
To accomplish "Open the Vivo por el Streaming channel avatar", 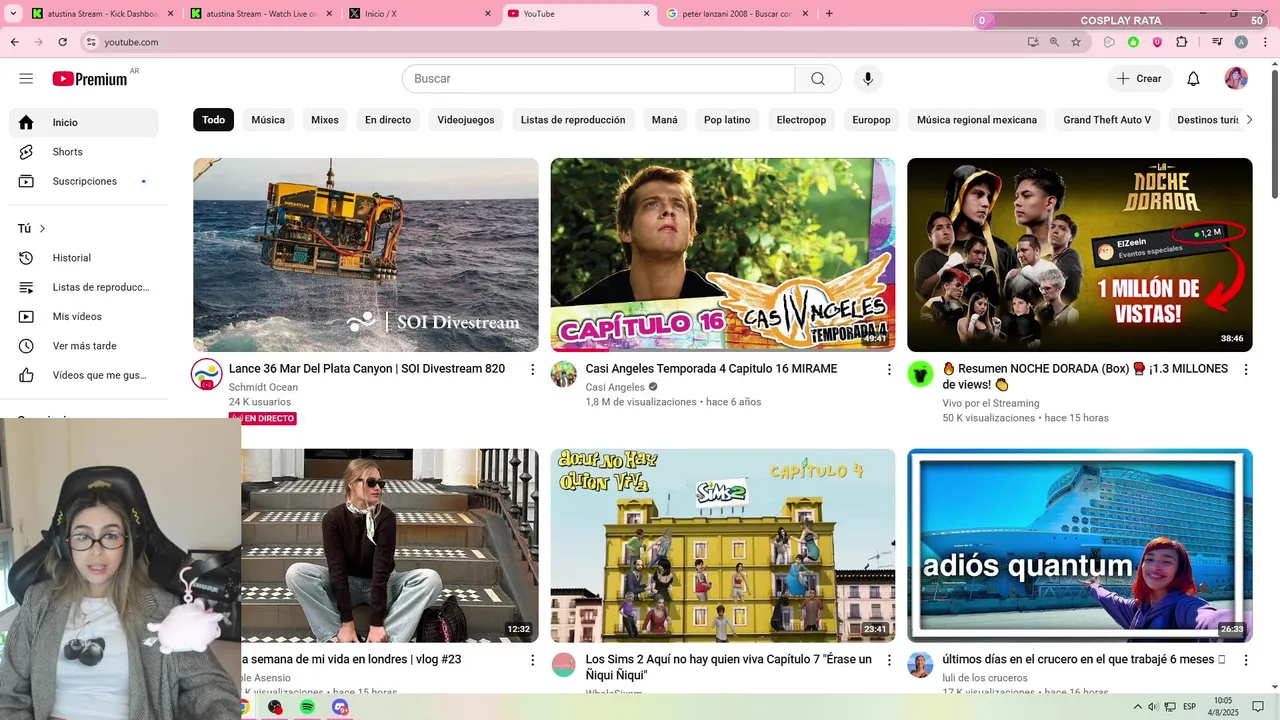I will (920, 374).
